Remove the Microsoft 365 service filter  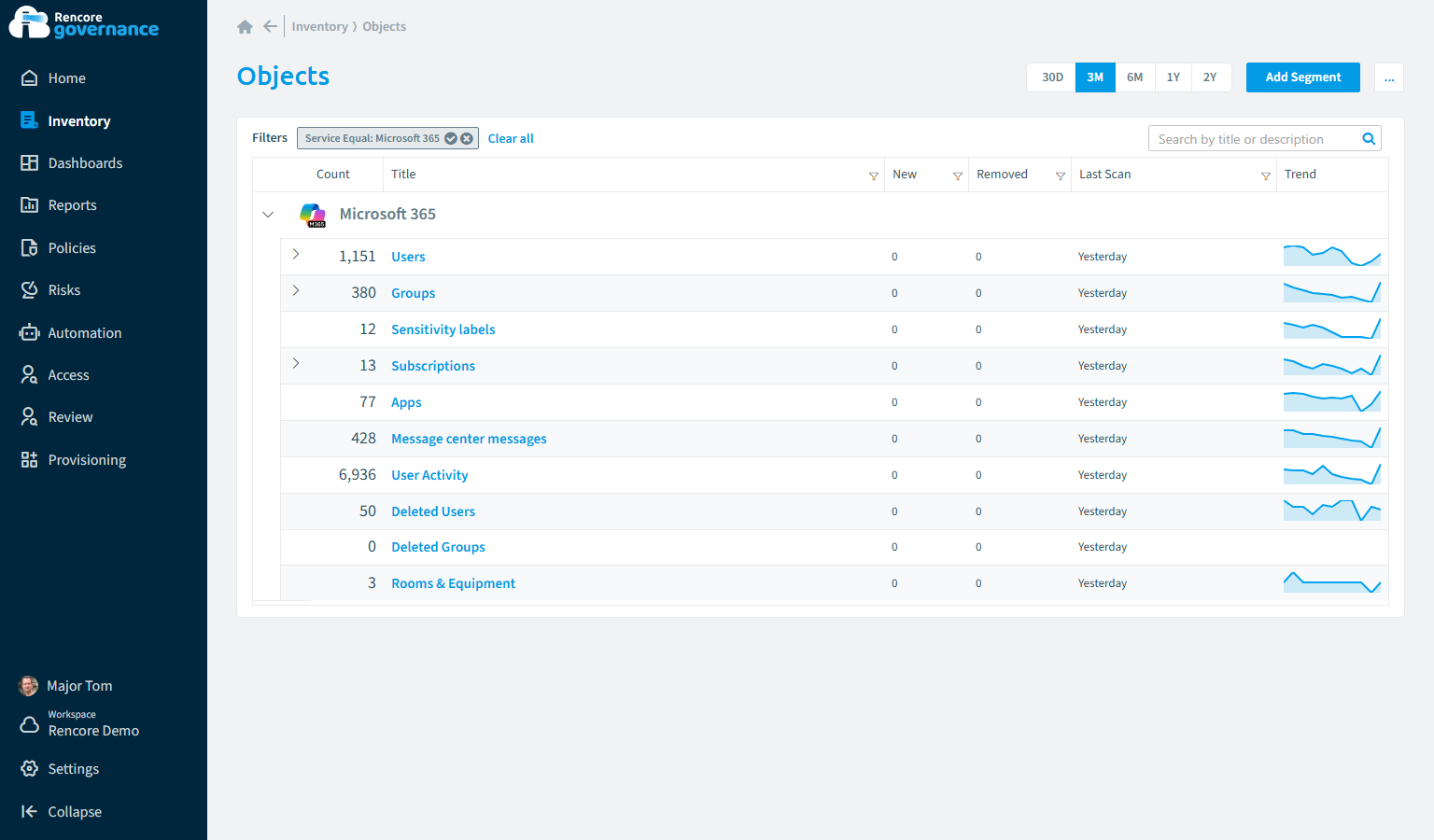tap(467, 138)
